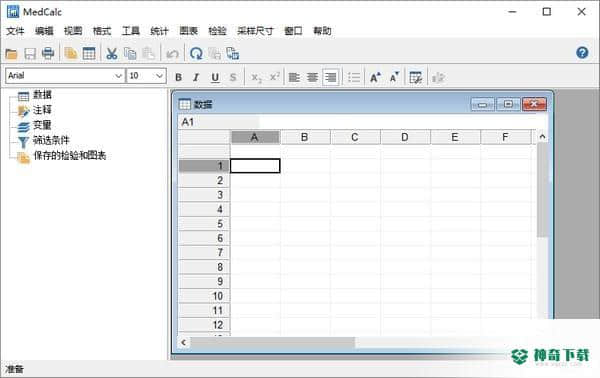
Task: Click the bulleted list icon
Action: click(354, 78)
